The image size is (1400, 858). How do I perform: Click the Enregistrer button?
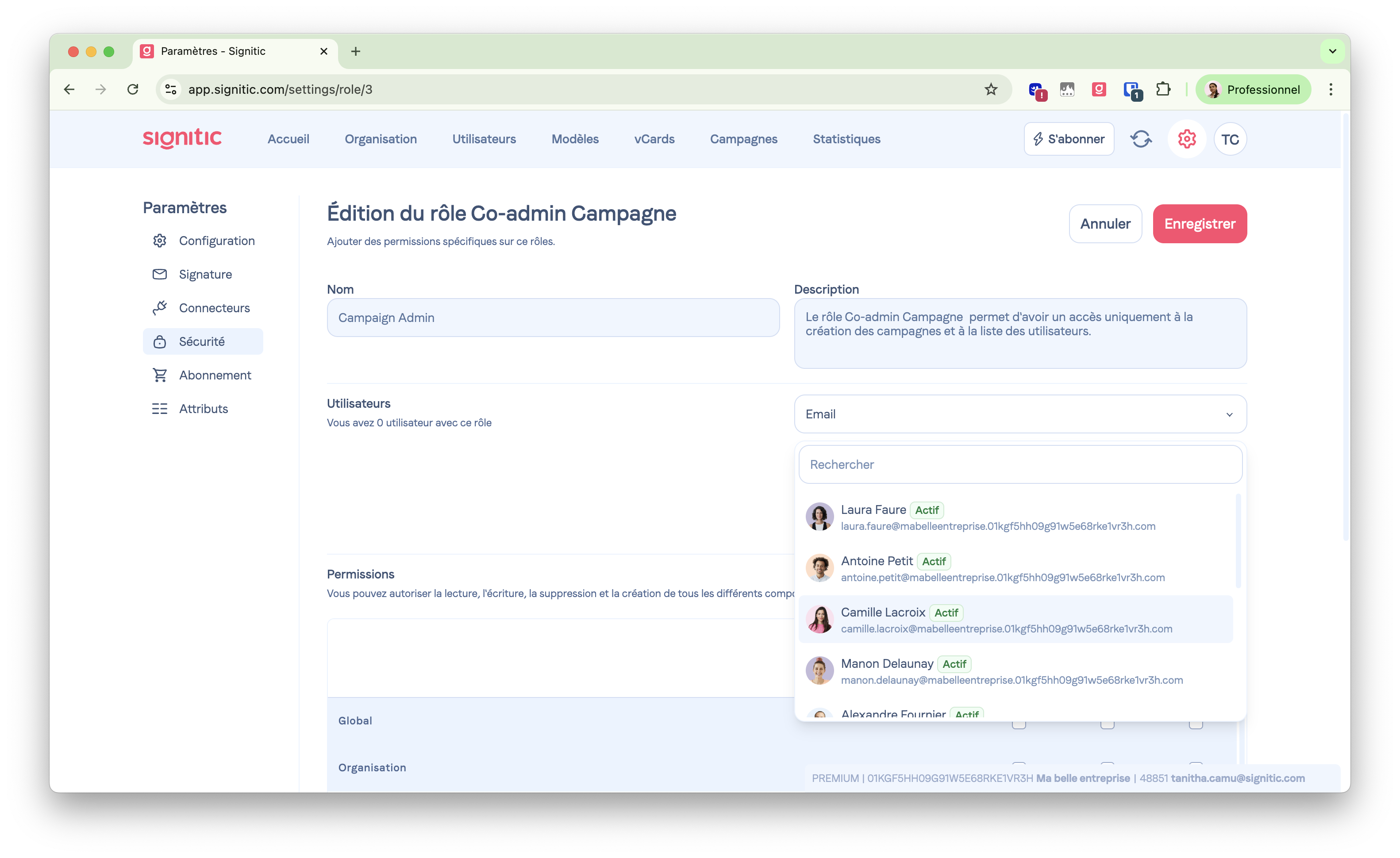coord(1200,224)
